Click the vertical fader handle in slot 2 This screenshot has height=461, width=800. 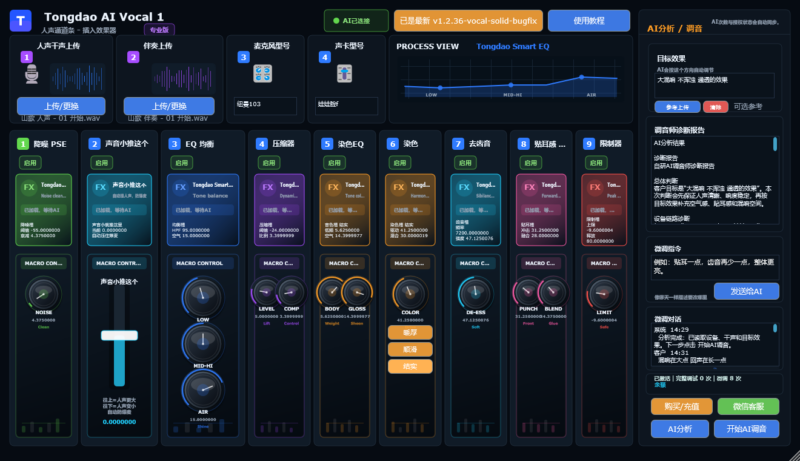[x=119, y=335]
